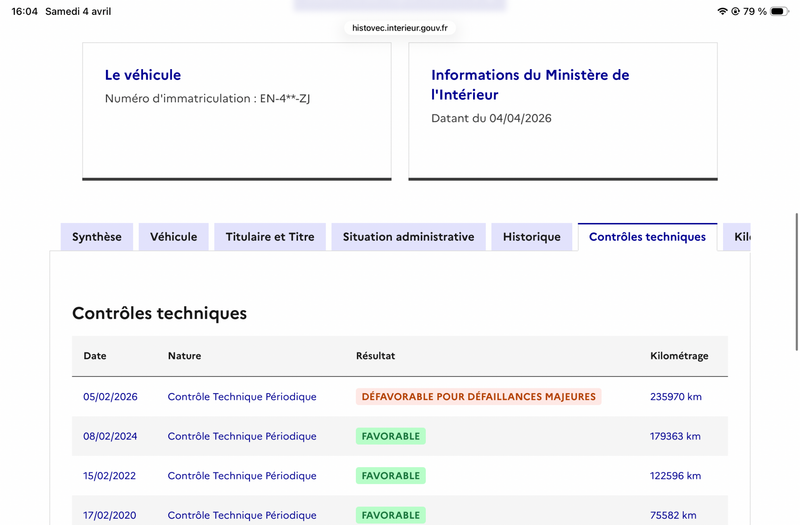This screenshot has height=525, width=800.
Task: Select the Titulaire et Titre tab
Action: tap(270, 237)
